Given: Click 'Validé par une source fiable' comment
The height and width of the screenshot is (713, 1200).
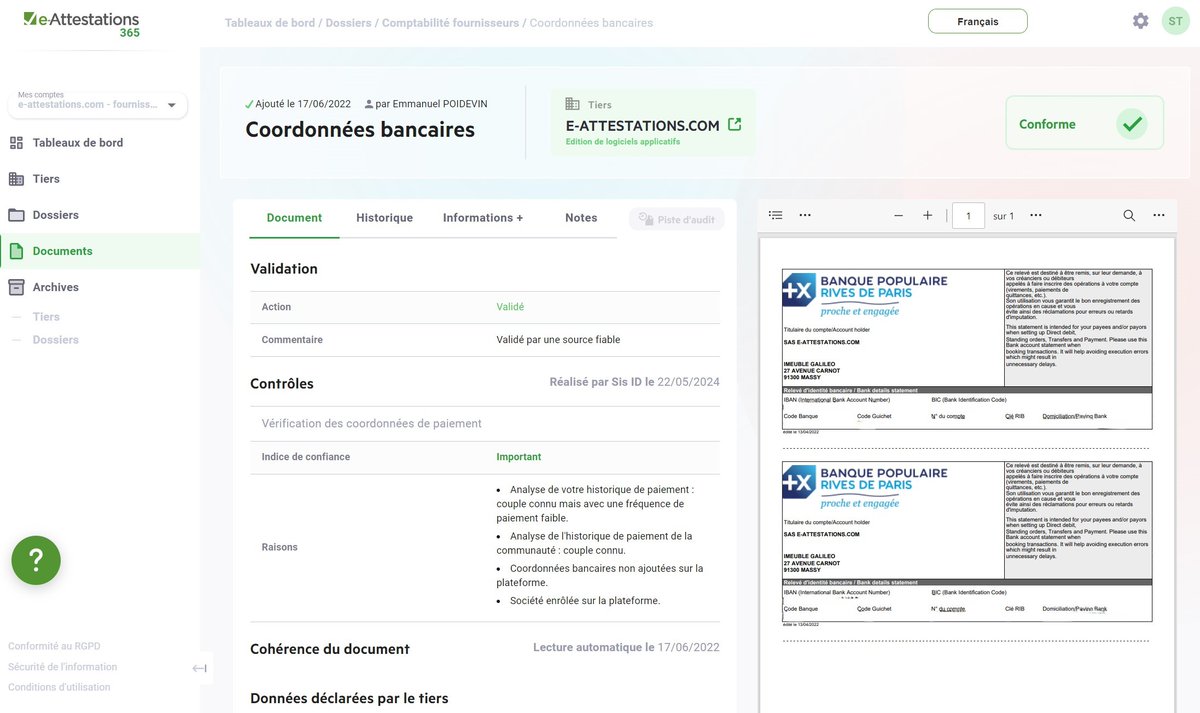Looking at the screenshot, I should tap(558, 340).
